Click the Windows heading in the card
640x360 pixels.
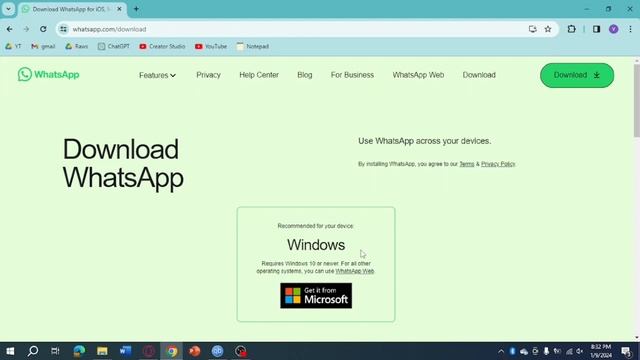[316, 245]
